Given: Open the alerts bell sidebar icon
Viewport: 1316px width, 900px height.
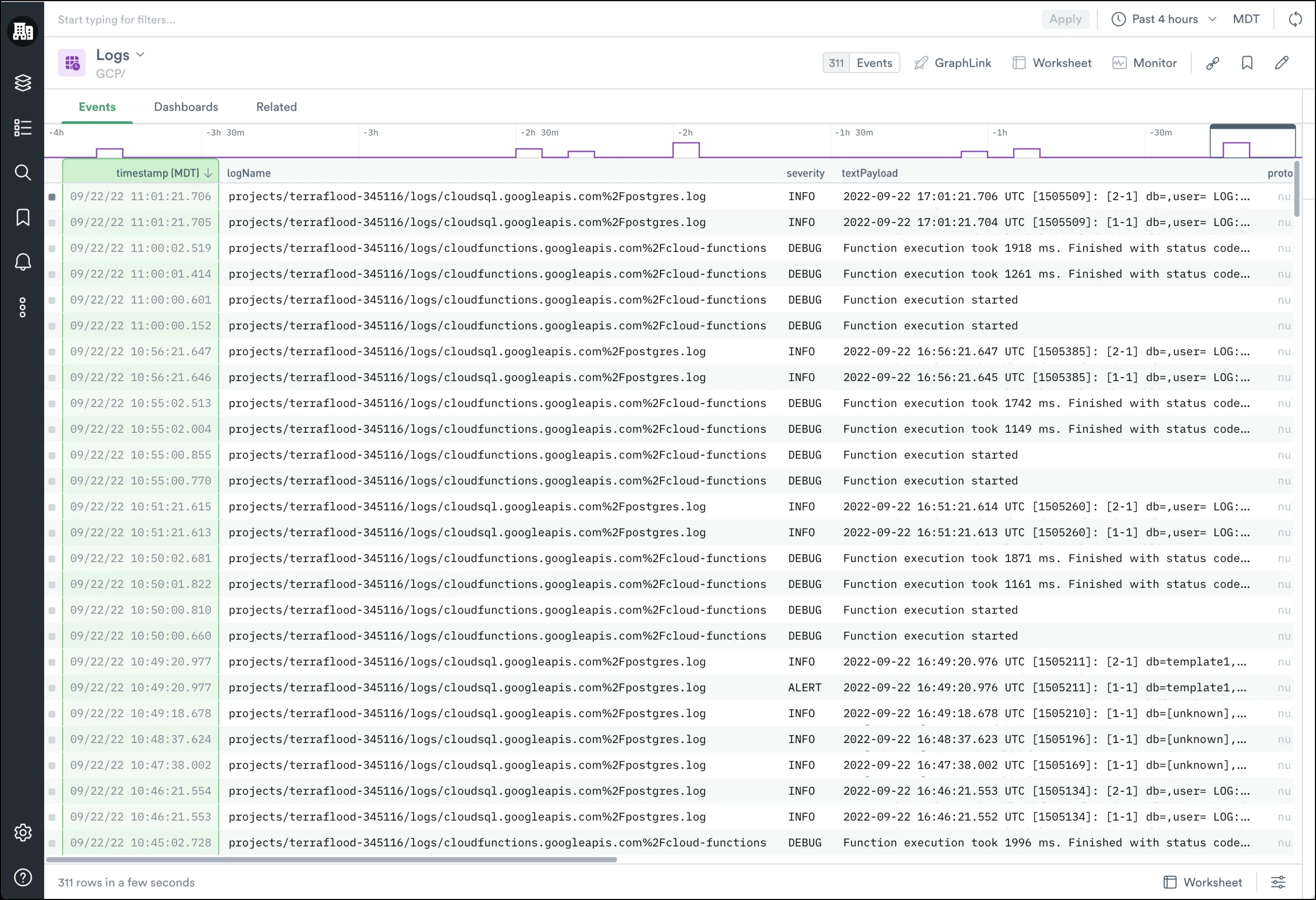Looking at the screenshot, I should click(23, 262).
